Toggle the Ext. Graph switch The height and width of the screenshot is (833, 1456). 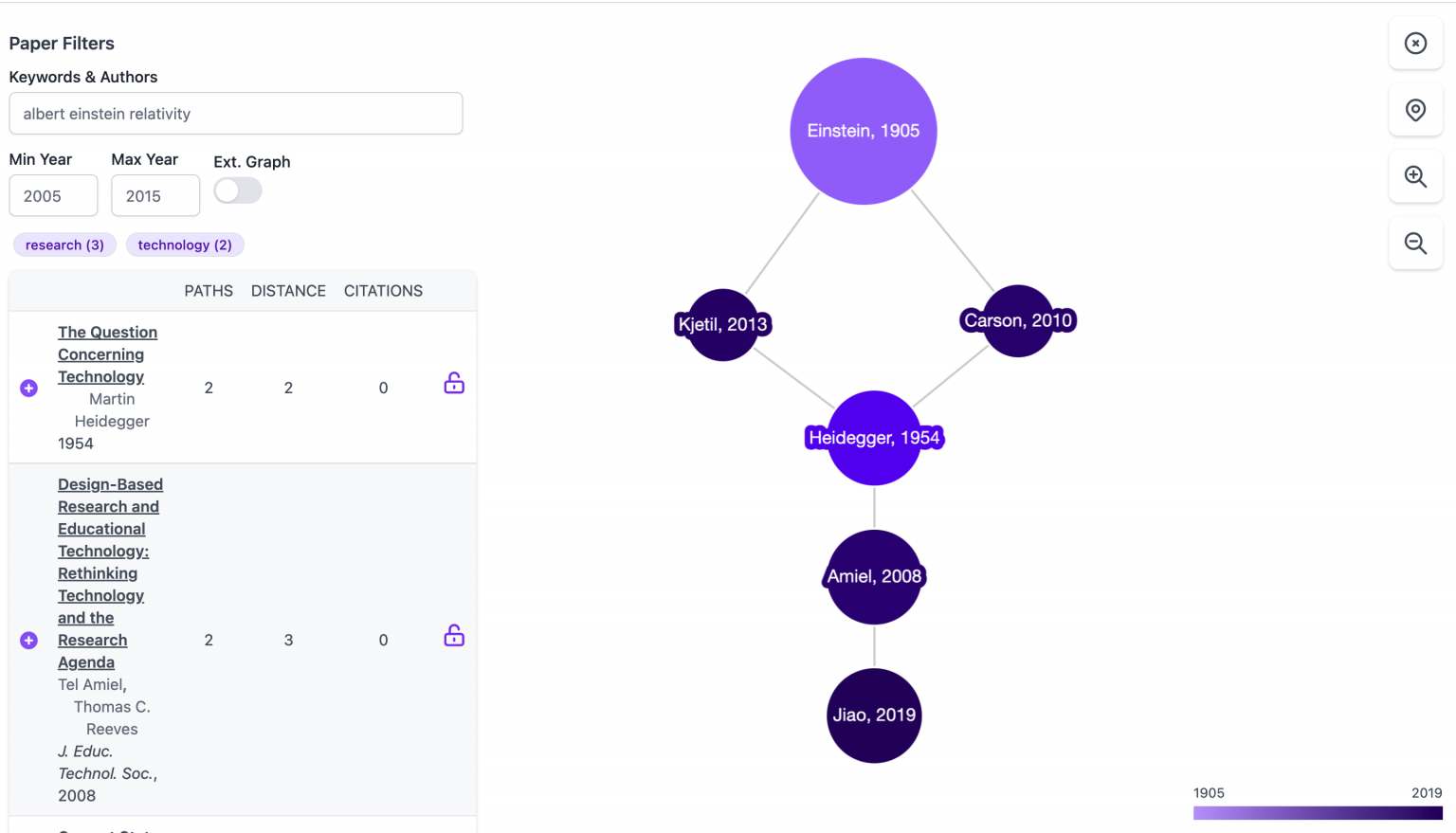238,191
